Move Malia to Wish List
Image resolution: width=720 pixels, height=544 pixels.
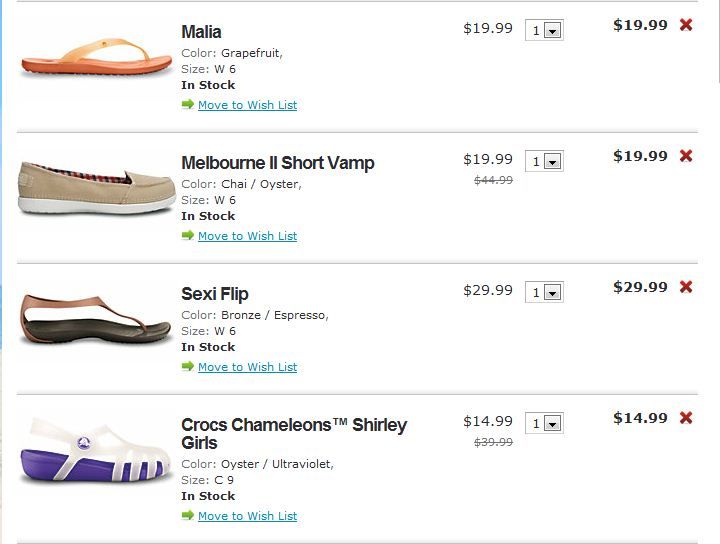[247, 105]
